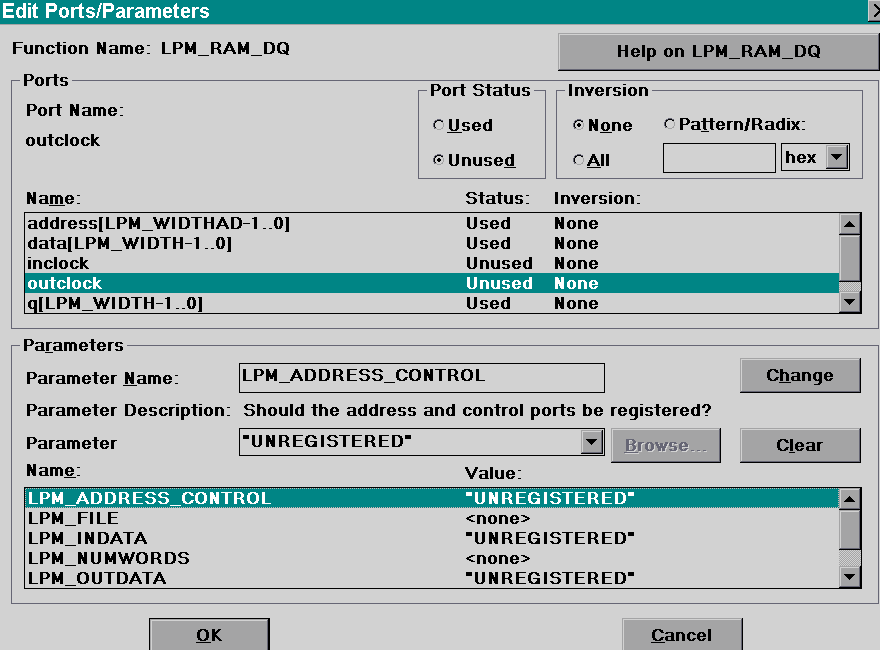
Task: Close the Edit Ports/Parameters dialog
Action: (x=874, y=10)
